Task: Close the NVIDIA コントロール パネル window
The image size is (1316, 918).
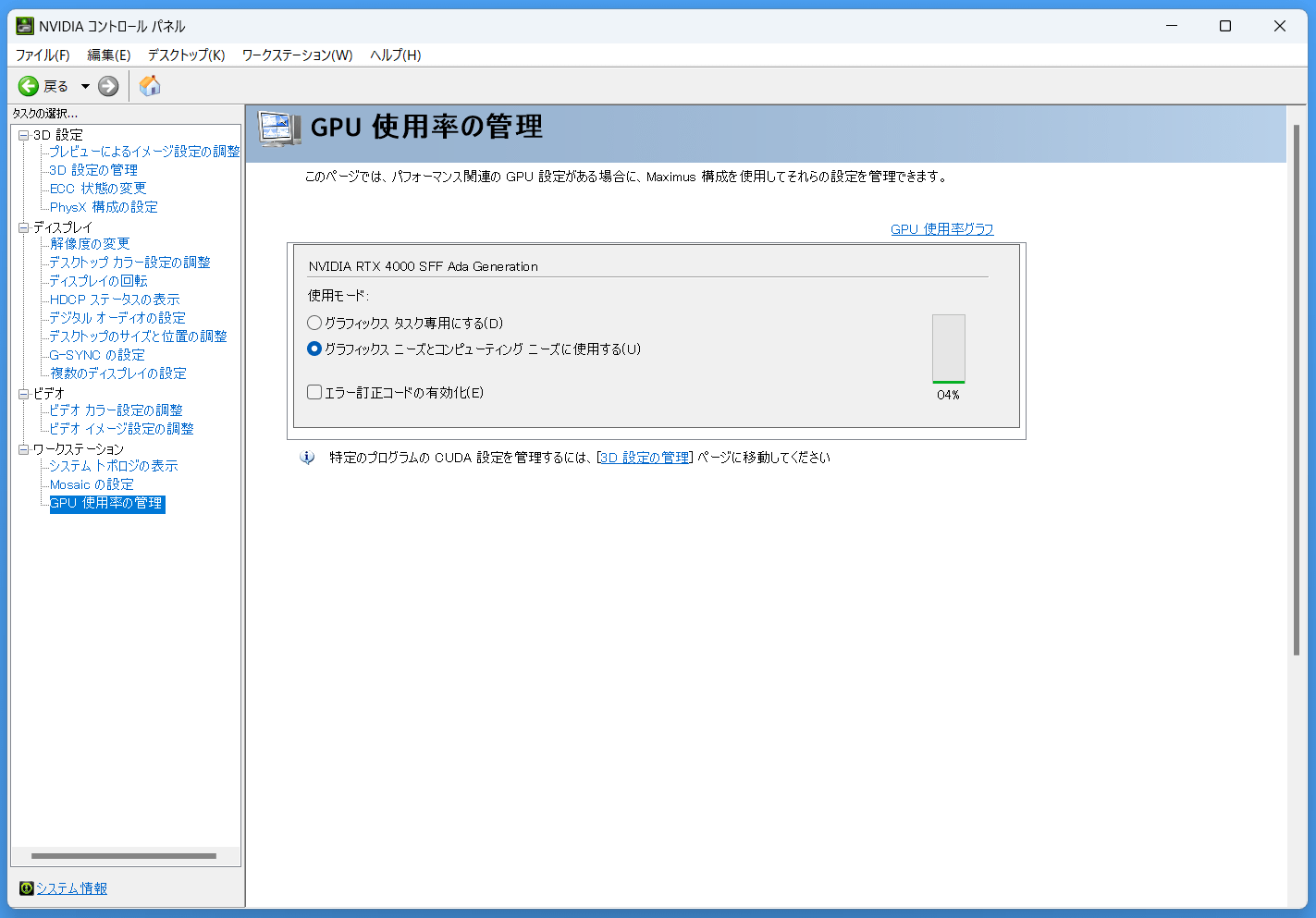Action: [1280, 26]
